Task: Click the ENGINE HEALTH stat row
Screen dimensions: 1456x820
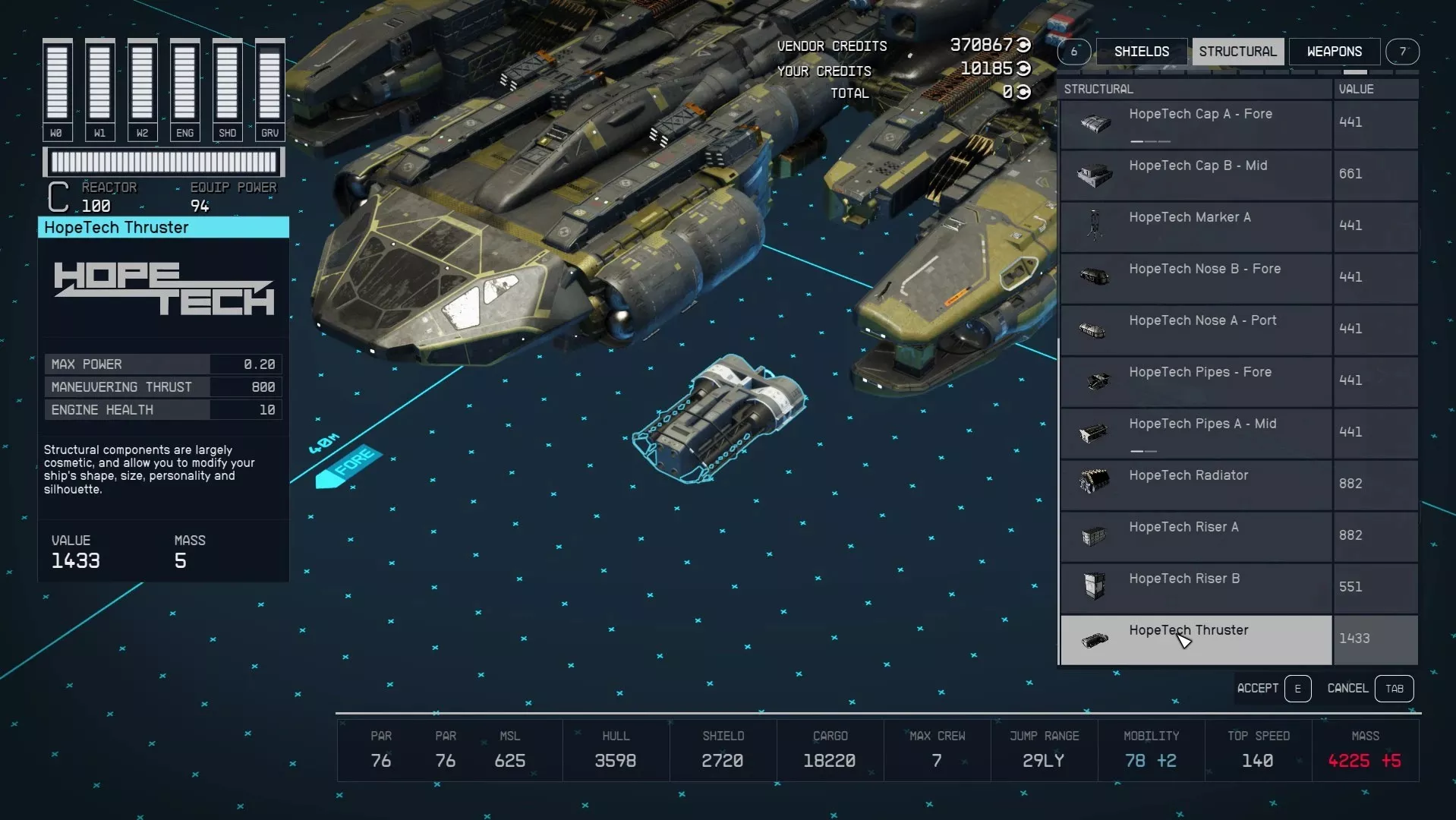Action: tap(163, 410)
